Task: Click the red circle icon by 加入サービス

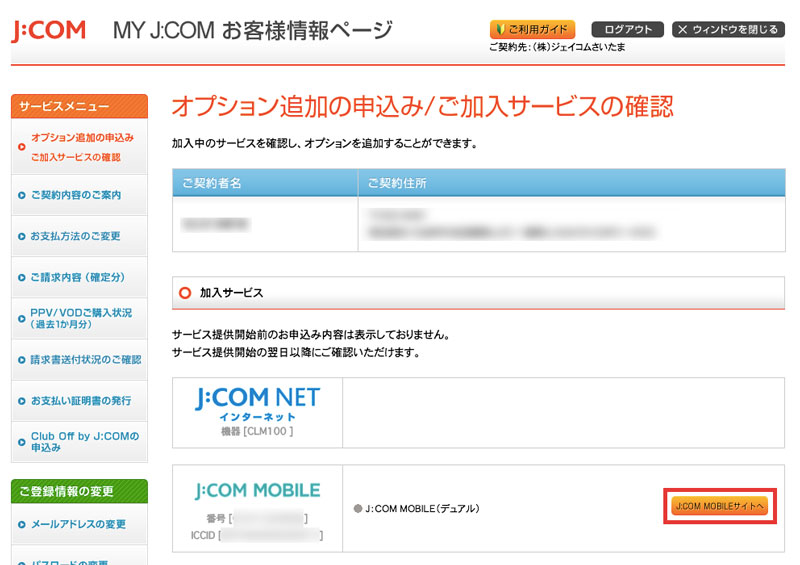Action: (185, 292)
